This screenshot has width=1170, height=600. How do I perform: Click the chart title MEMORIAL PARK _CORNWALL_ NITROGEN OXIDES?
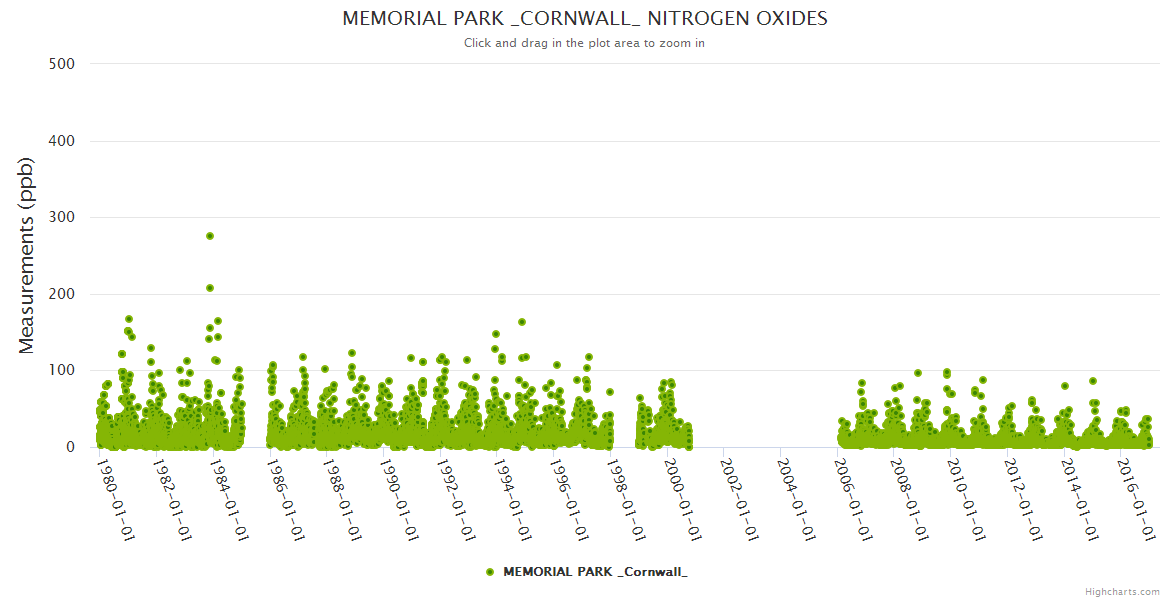coord(584,19)
